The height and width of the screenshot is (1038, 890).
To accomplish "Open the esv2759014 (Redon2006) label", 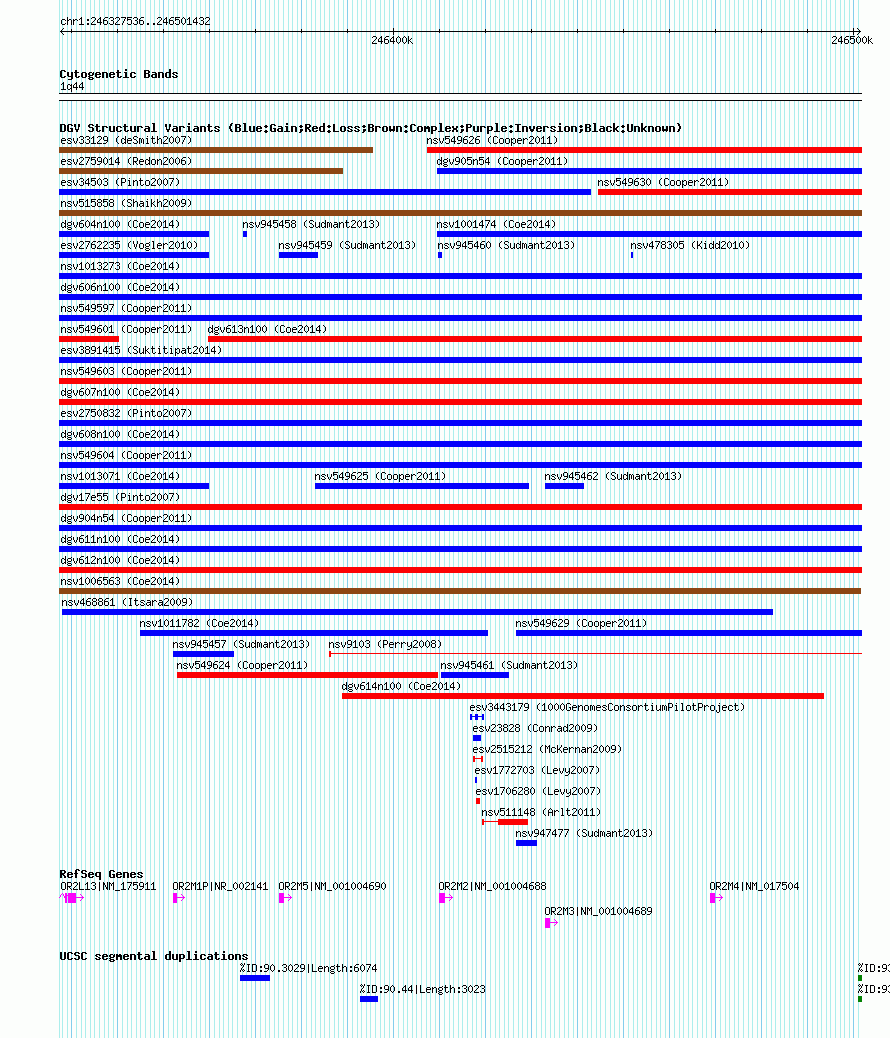I will coord(126,161).
